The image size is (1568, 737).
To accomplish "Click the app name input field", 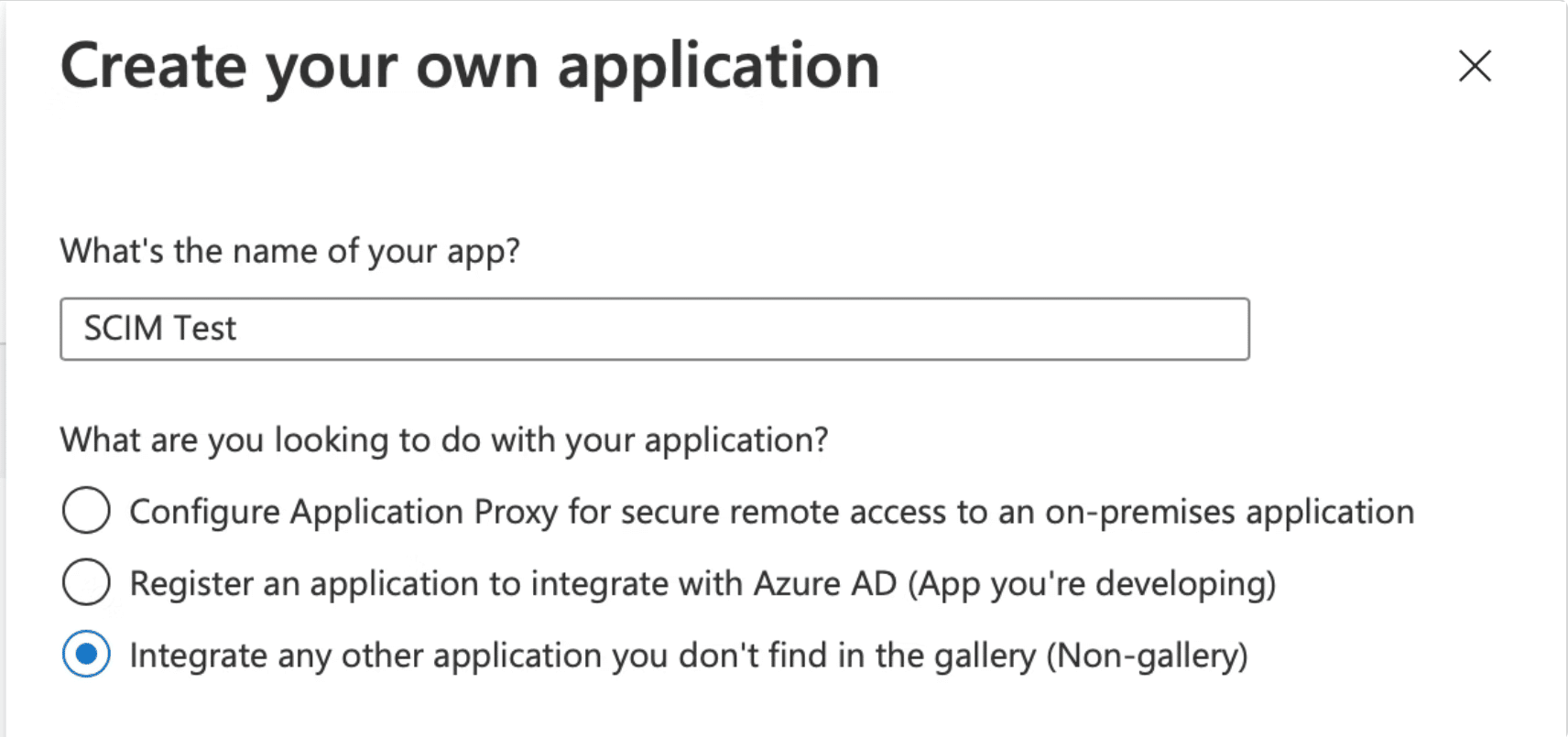I will pyautogui.click(x=655, y=329).
